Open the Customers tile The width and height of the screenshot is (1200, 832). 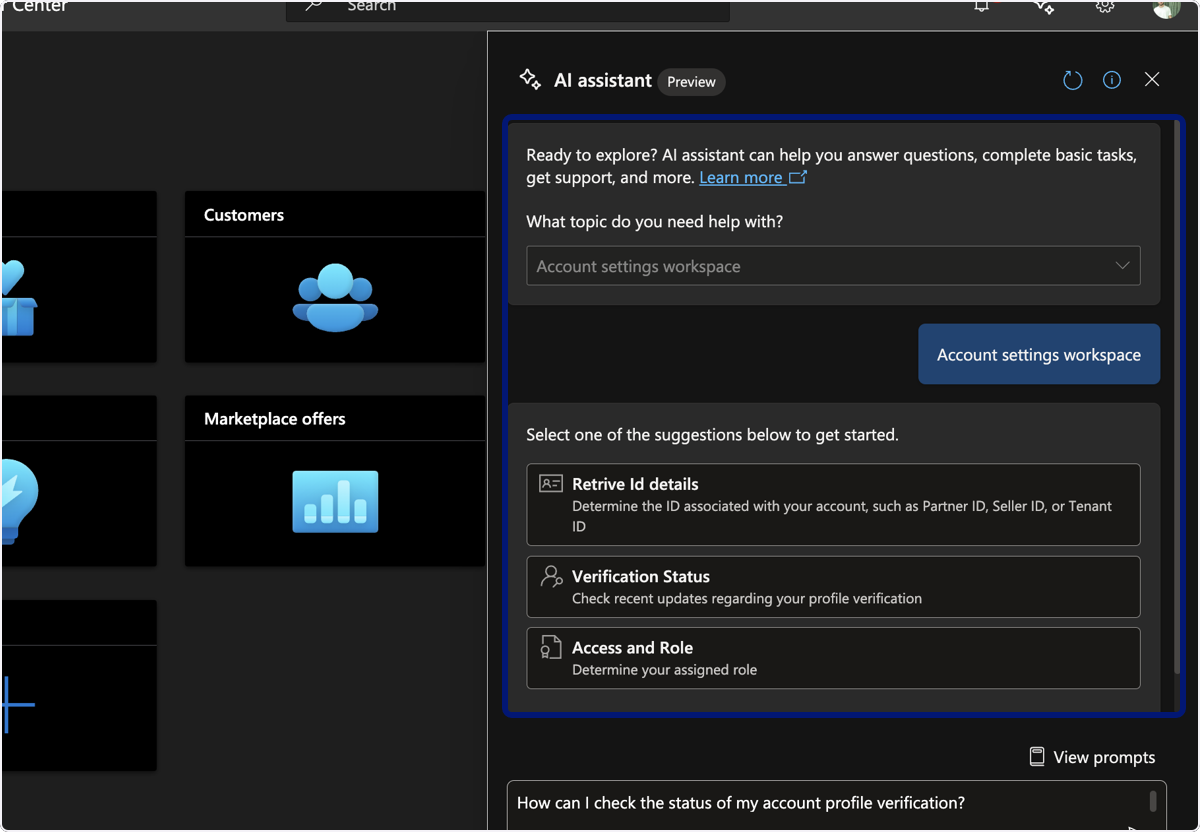335,277
